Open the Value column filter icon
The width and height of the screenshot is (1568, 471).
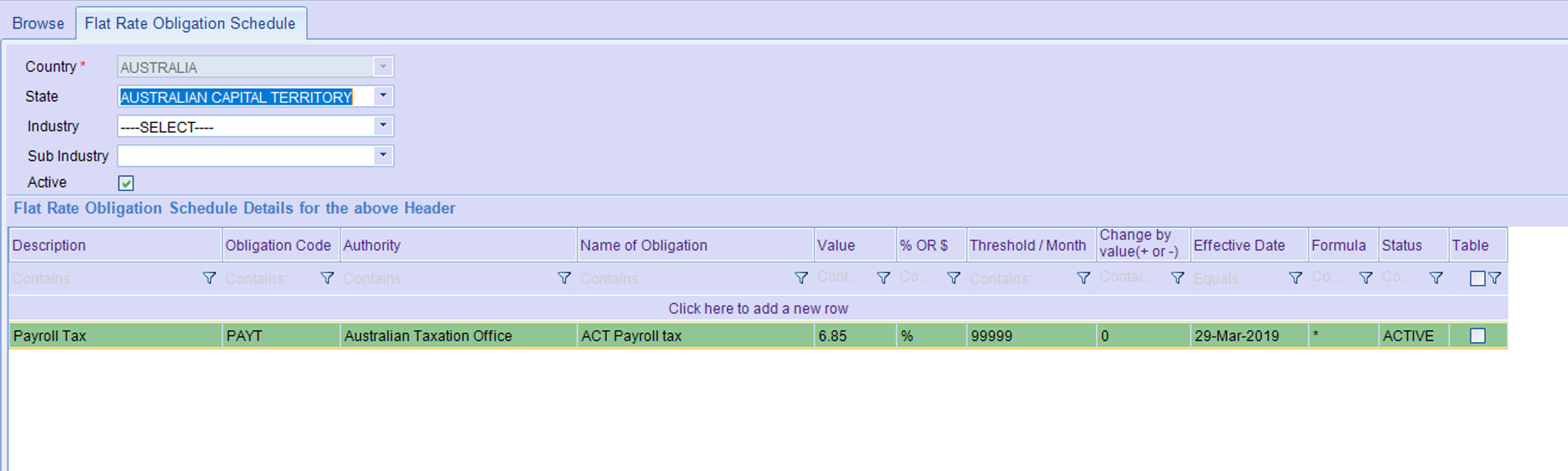[x=883, y=278]
